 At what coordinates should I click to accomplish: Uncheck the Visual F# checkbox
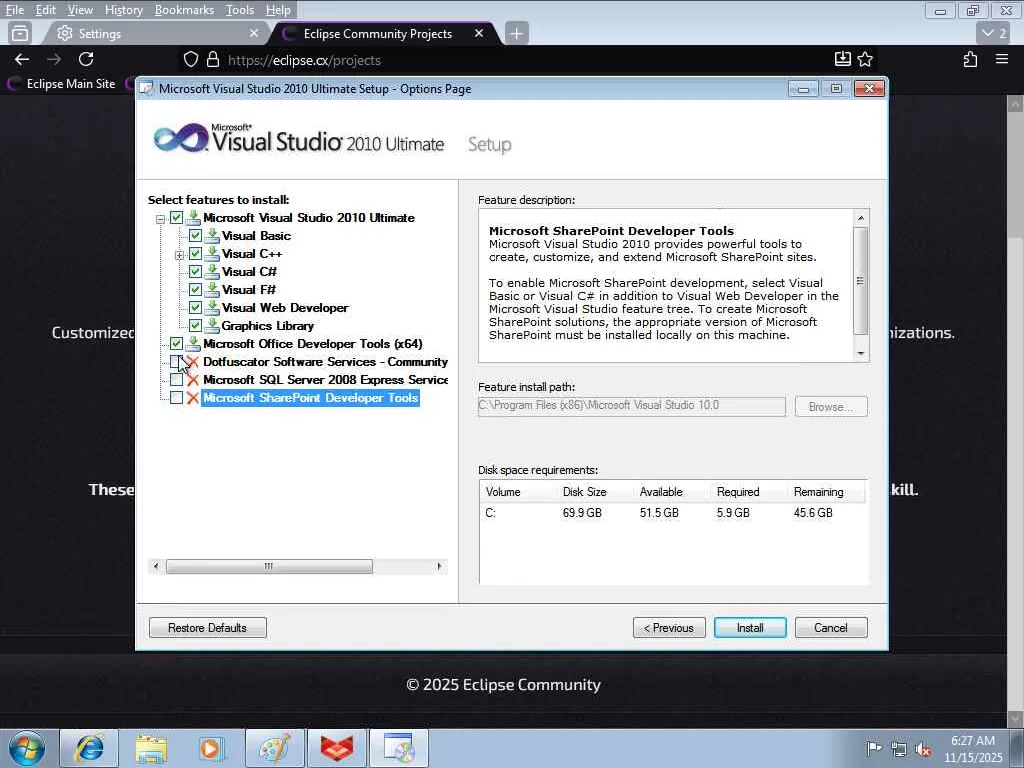coord(195,290)
